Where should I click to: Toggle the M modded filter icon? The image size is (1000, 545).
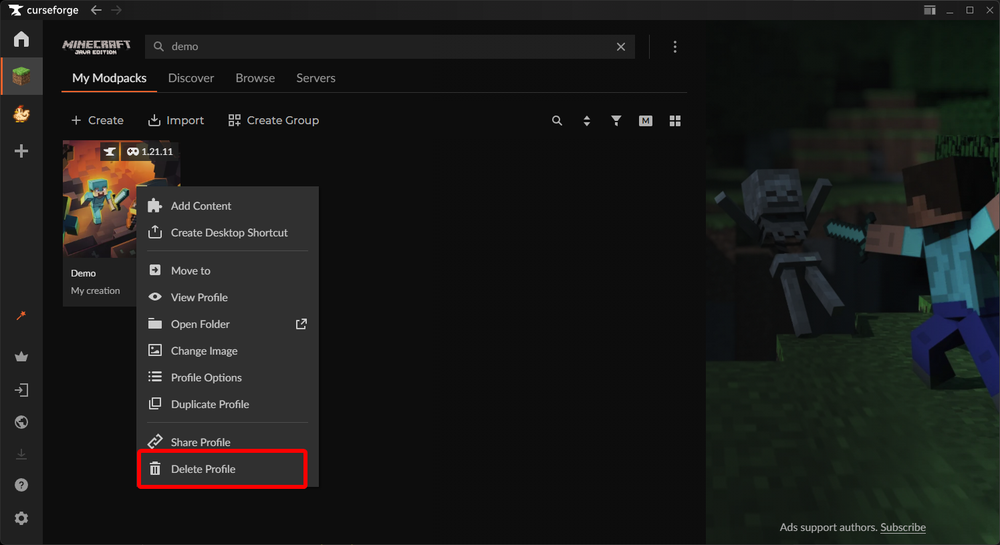tap(645, 120)
